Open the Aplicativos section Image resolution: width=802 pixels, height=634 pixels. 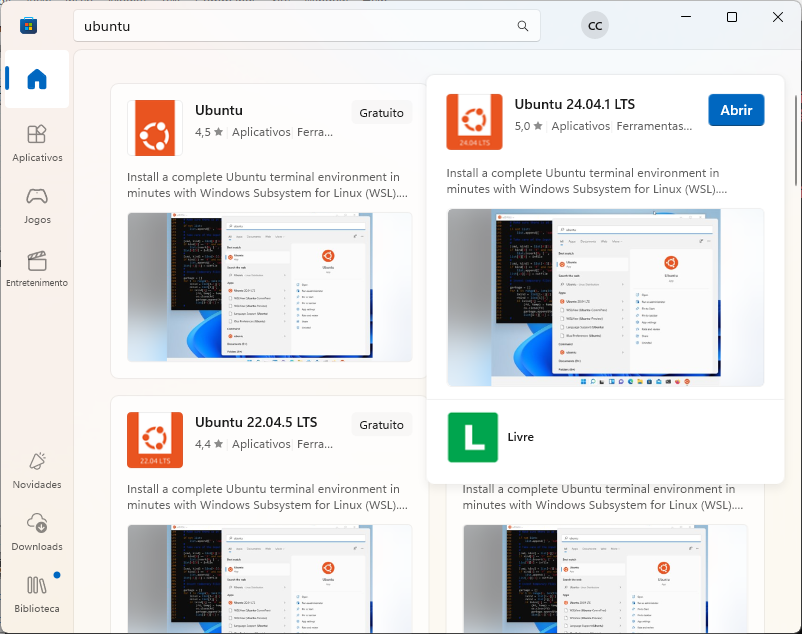pos(37,143)
